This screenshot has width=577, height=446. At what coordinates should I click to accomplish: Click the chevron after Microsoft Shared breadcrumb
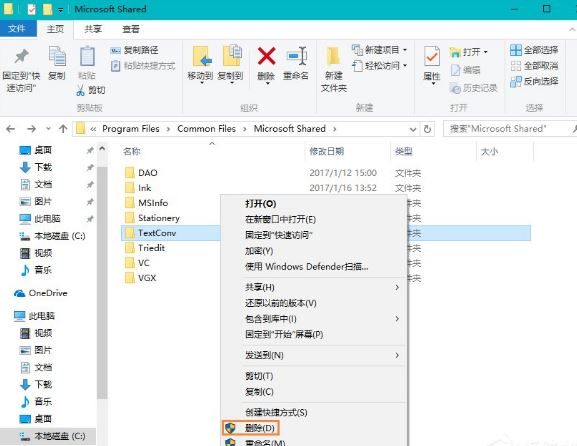pyautogui.click(x=334, y=129)
